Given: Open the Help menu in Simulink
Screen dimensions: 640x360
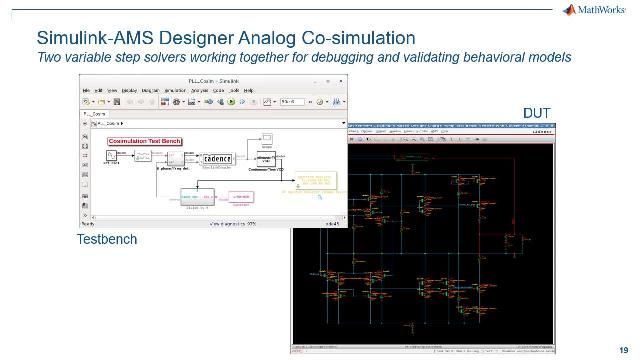Looking at the screenshot, I should (x=248, y=90).
